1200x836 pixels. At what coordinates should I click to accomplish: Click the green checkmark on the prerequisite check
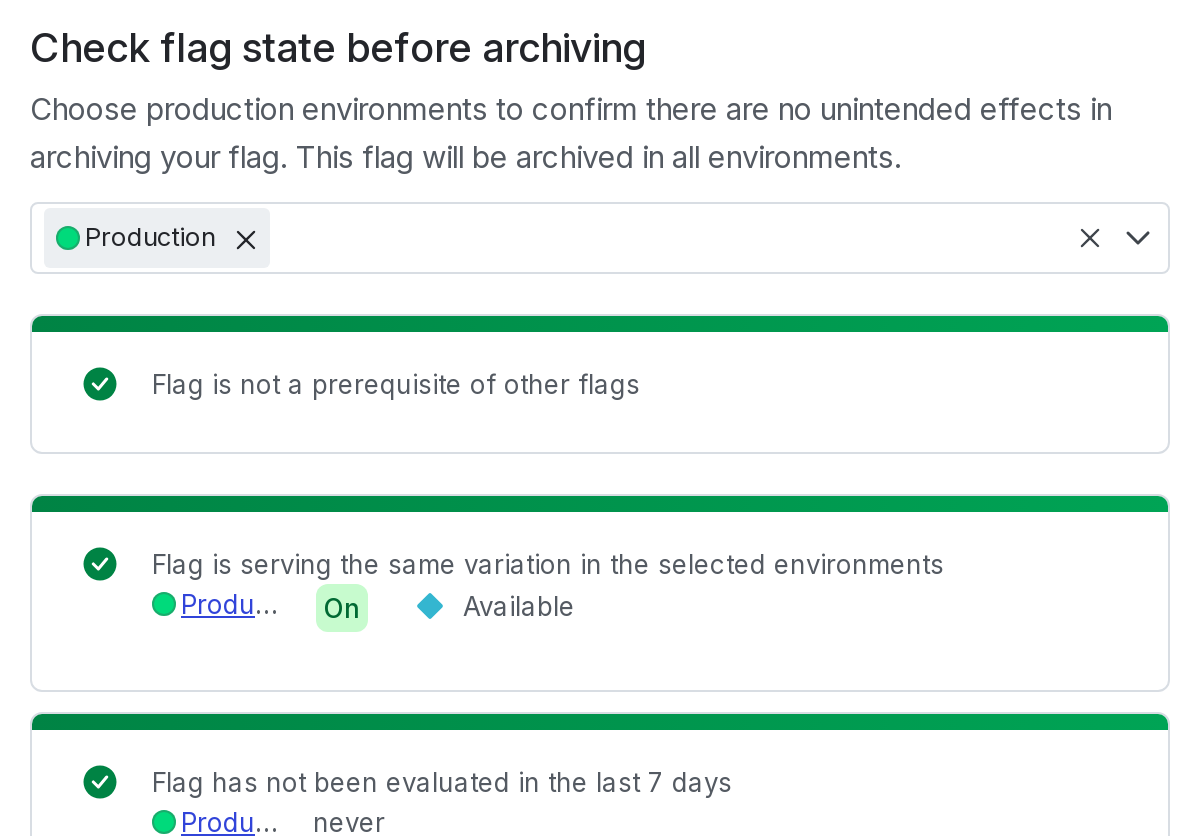coord(100,384)
